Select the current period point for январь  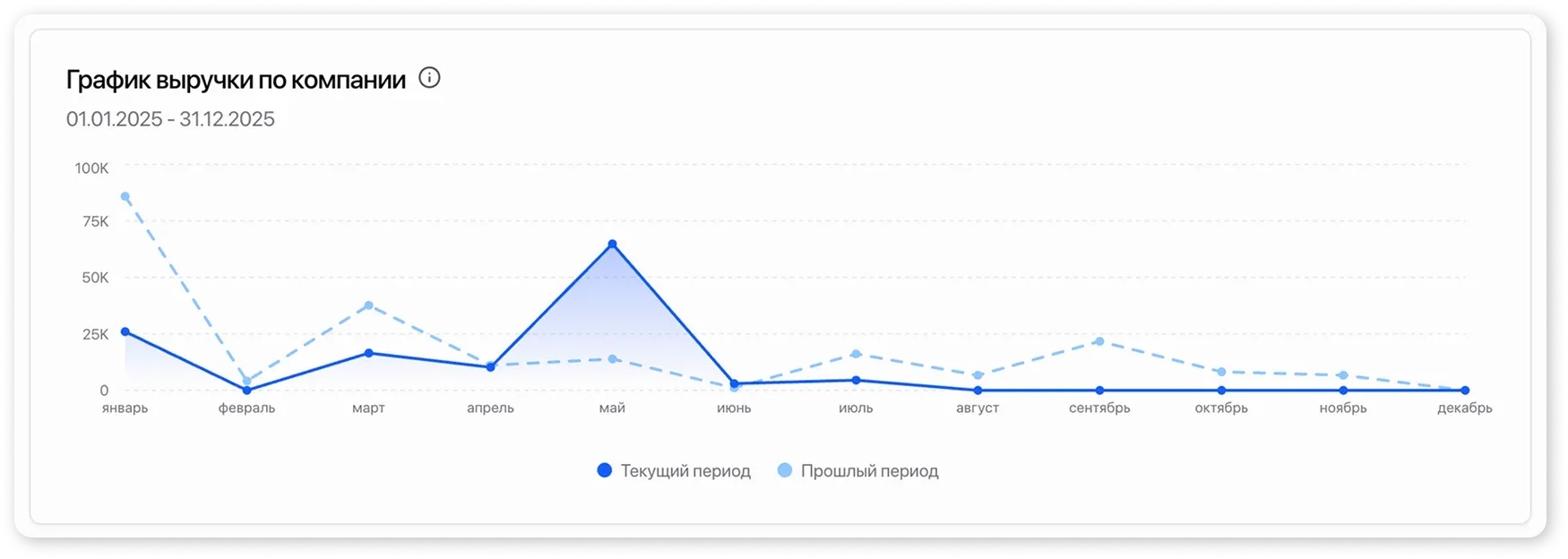pyautogui.click(x=125, y=331)
